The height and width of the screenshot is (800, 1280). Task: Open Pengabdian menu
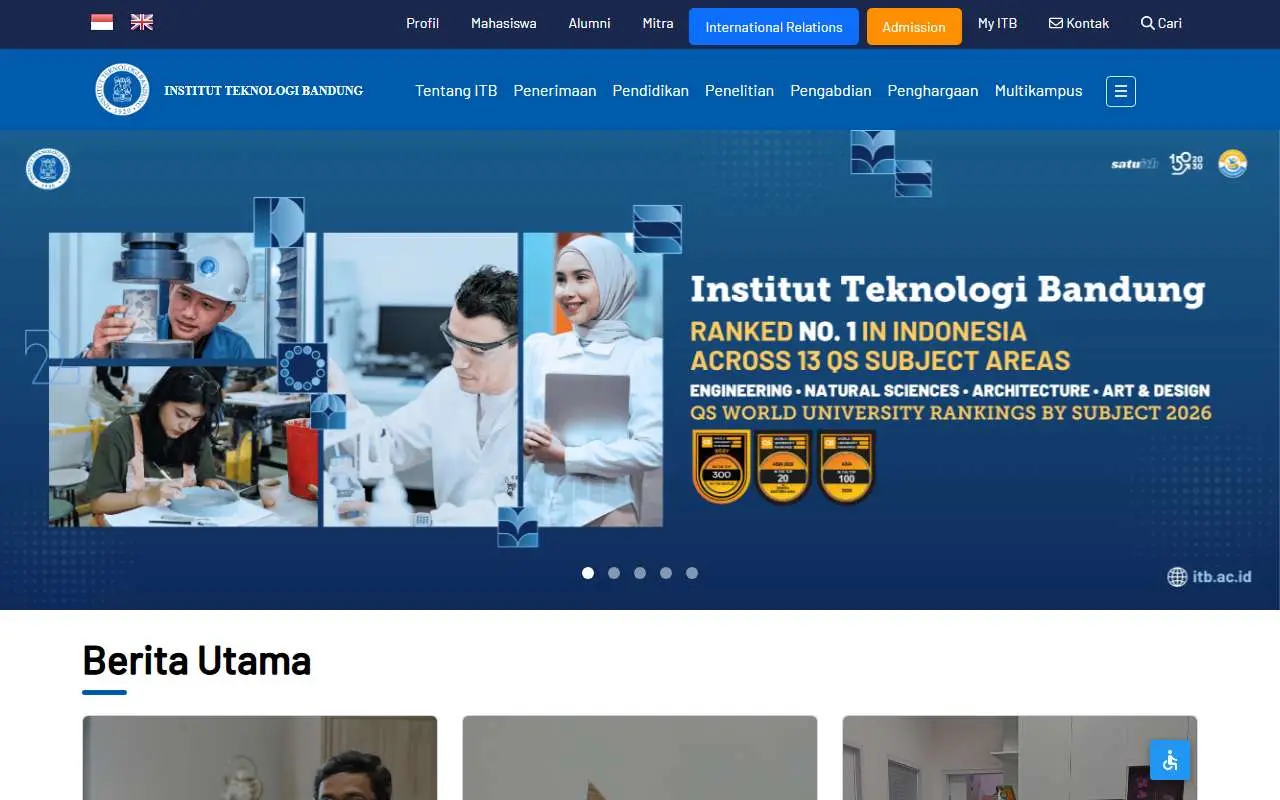tap(831, 91)
